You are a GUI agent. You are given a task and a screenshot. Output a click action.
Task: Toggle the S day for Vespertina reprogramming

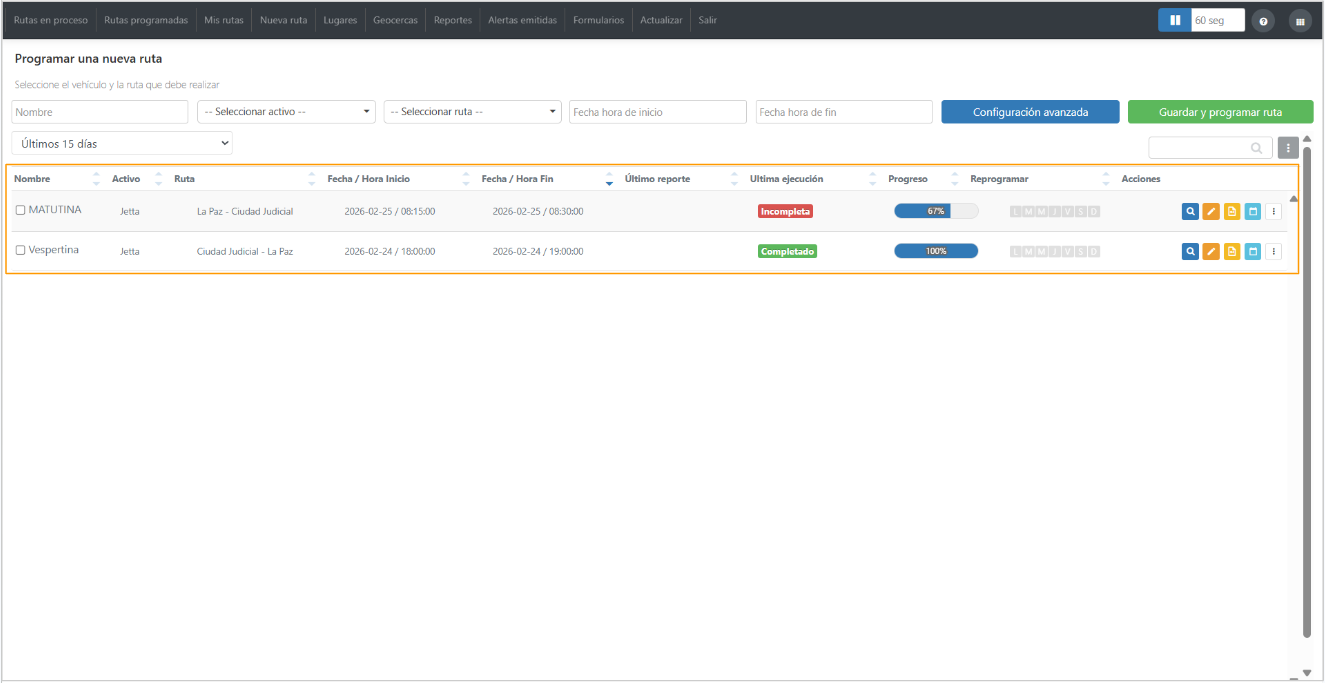point(1081,251)
